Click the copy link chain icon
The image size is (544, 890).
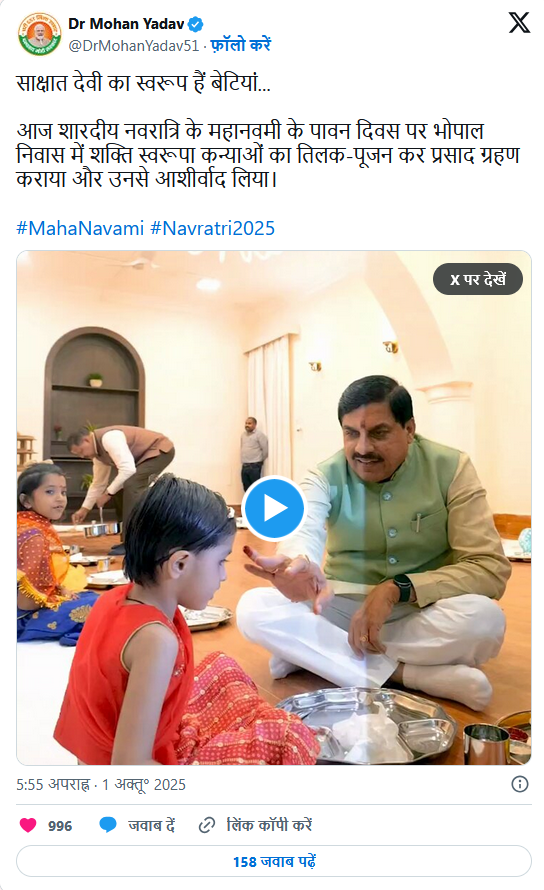click(x=207, y=825)
